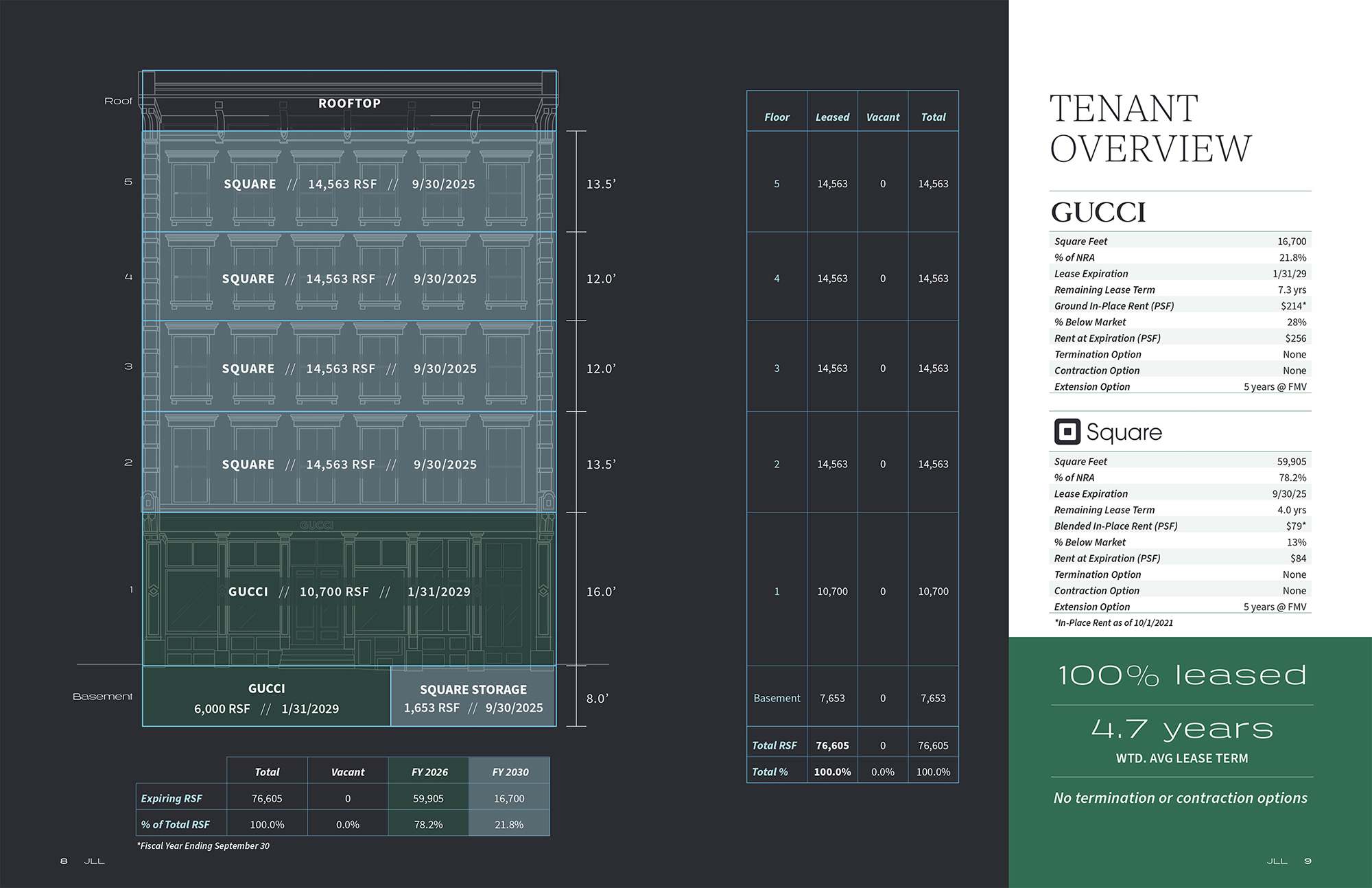
Task: Click the 100% leased green banner text
Action: 1181,675
